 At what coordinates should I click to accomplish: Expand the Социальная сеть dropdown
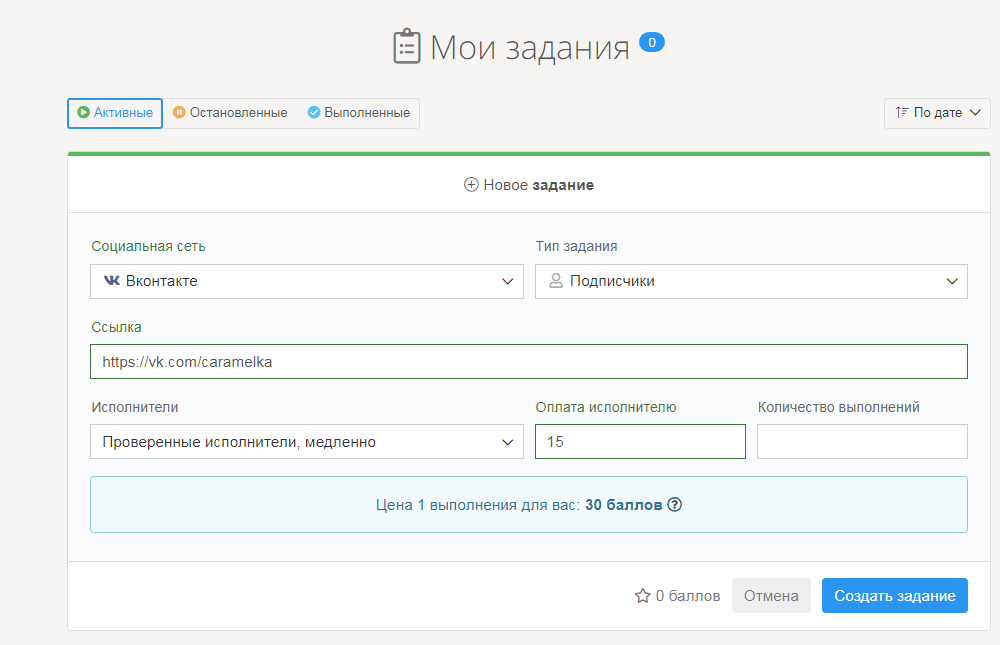tap(307, 281)
